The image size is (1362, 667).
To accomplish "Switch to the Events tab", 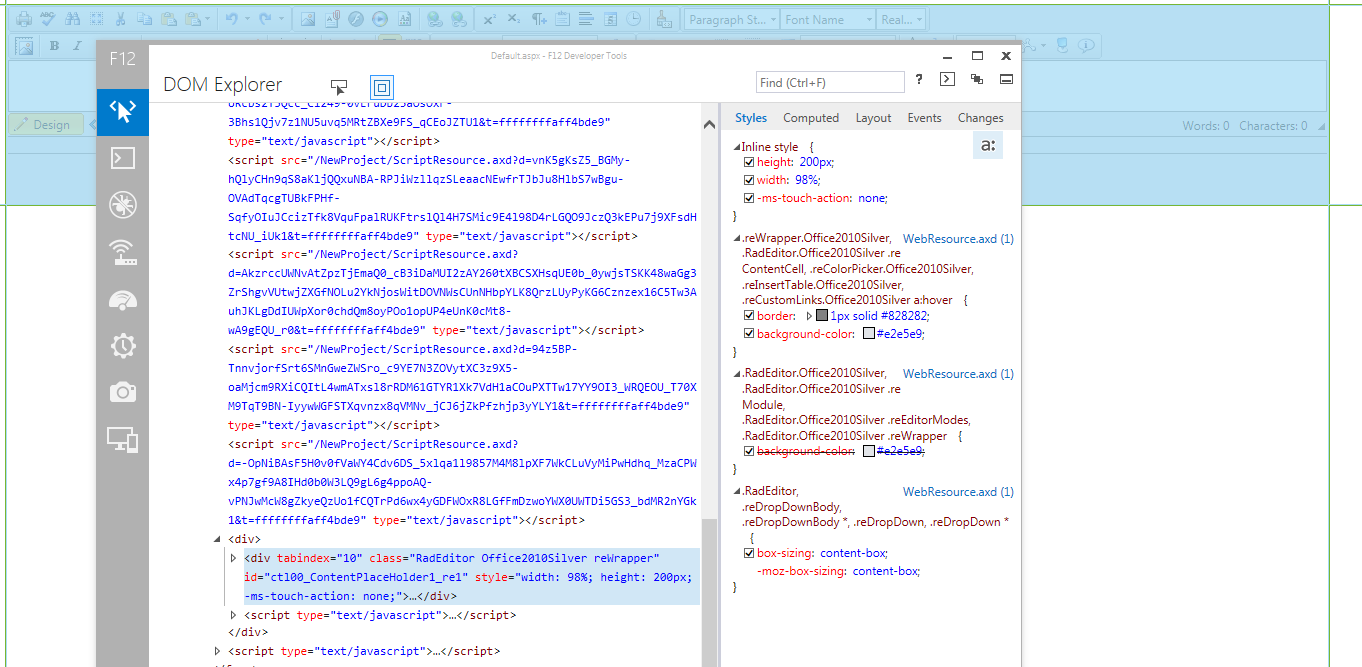I will point(924,118).
